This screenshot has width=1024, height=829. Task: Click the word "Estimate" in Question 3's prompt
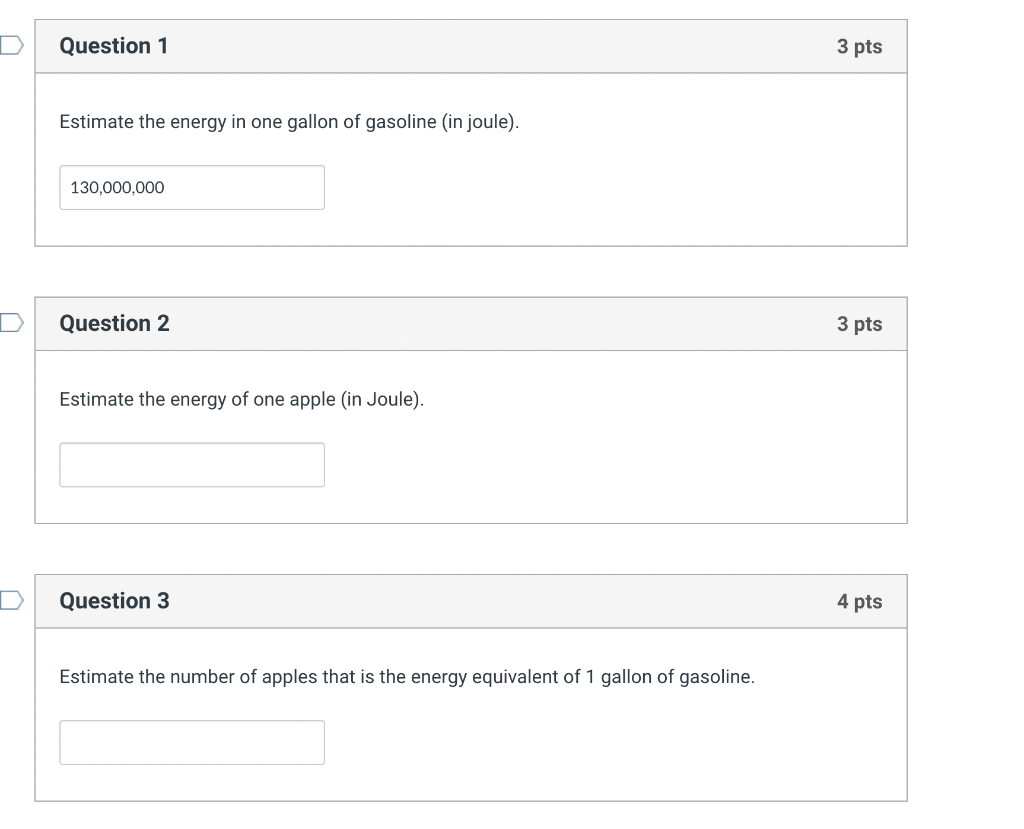pyautogui.click(x=96, y=677)
